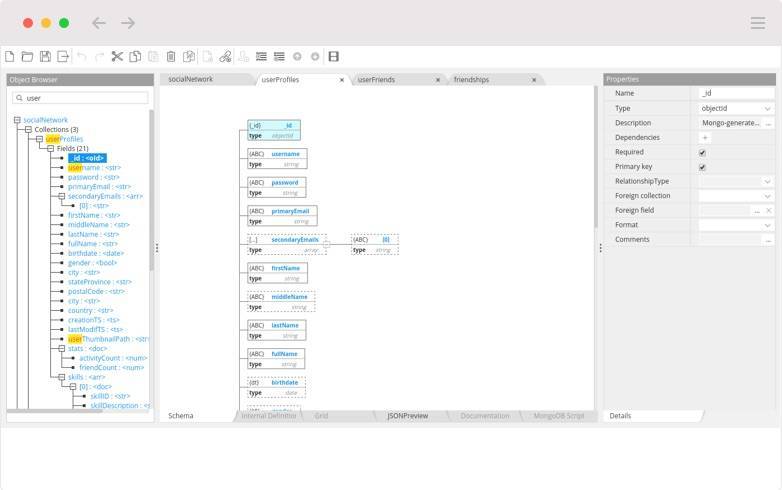Click the film strip toolbar icon
This screenshot has width=782, height=490.
[x=333, y=57]
